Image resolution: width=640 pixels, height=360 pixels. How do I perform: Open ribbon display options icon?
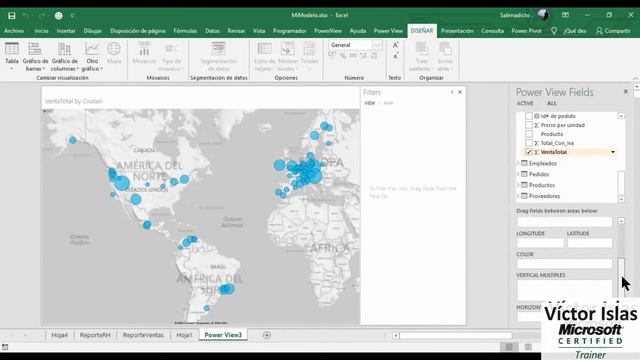click(565, 15)
